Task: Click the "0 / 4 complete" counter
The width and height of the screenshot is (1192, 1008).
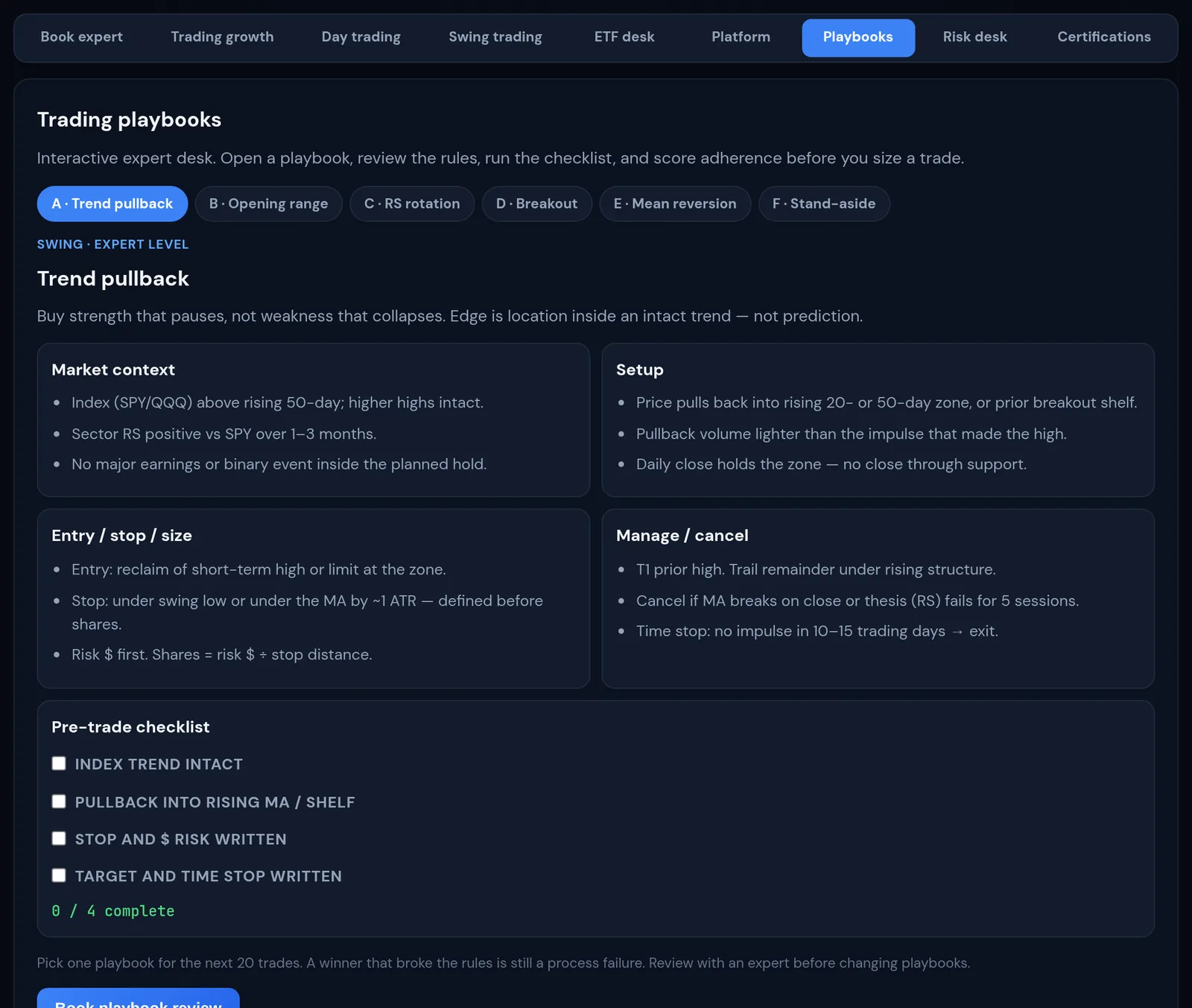Action: (x=113, y=911)
